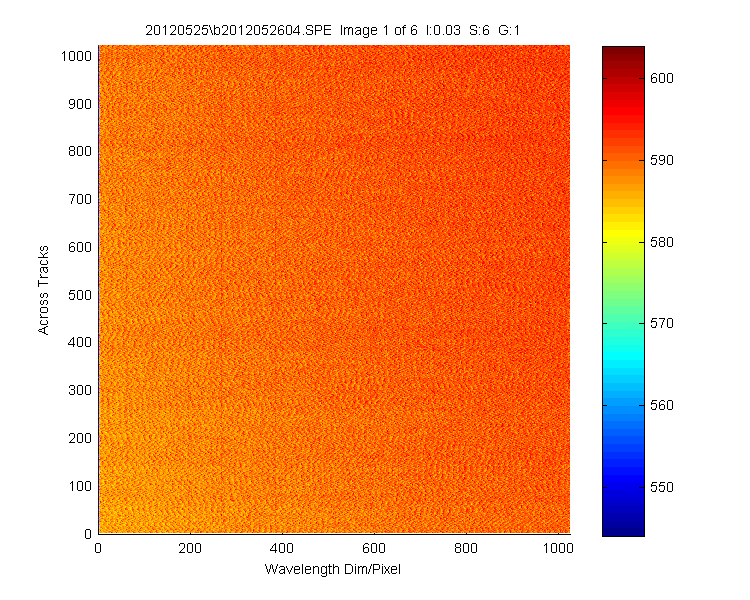This screenshot has height=600, width=750.
Task: Click the colorbar tick label 570
Action: tap(662, 323)
